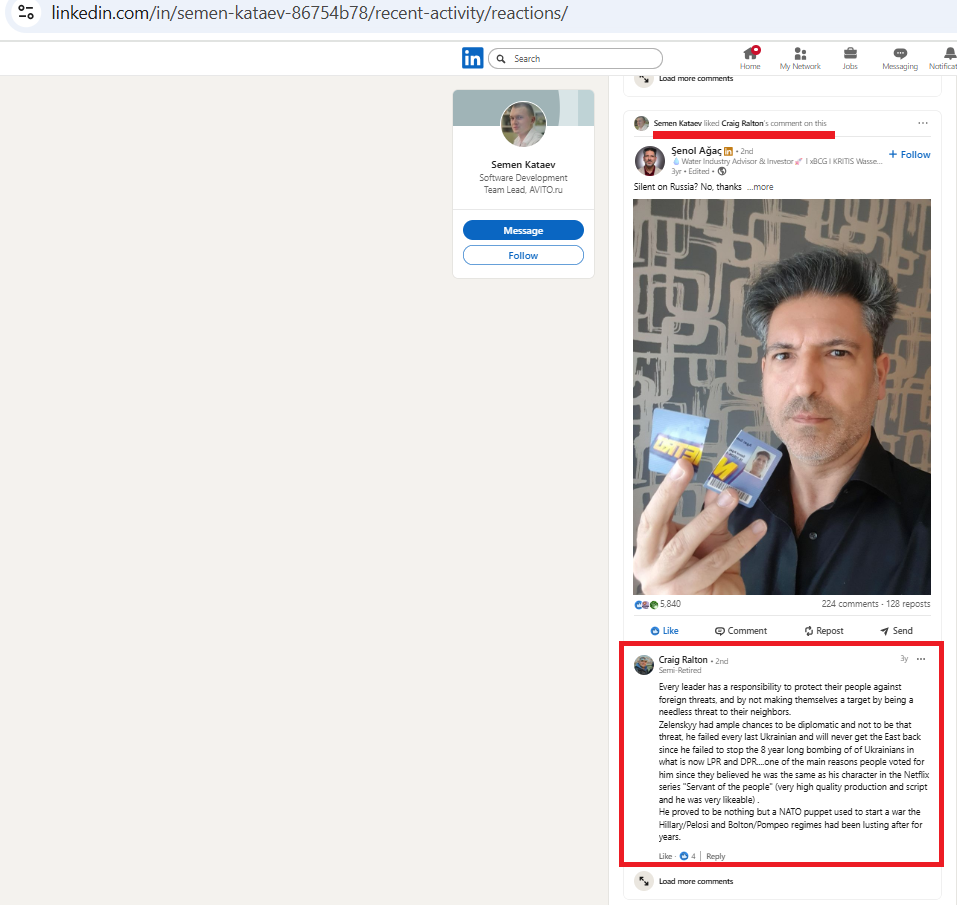
Task: Follow Şenol Ağaç via + Follow
Action: (x=909, y=154)
